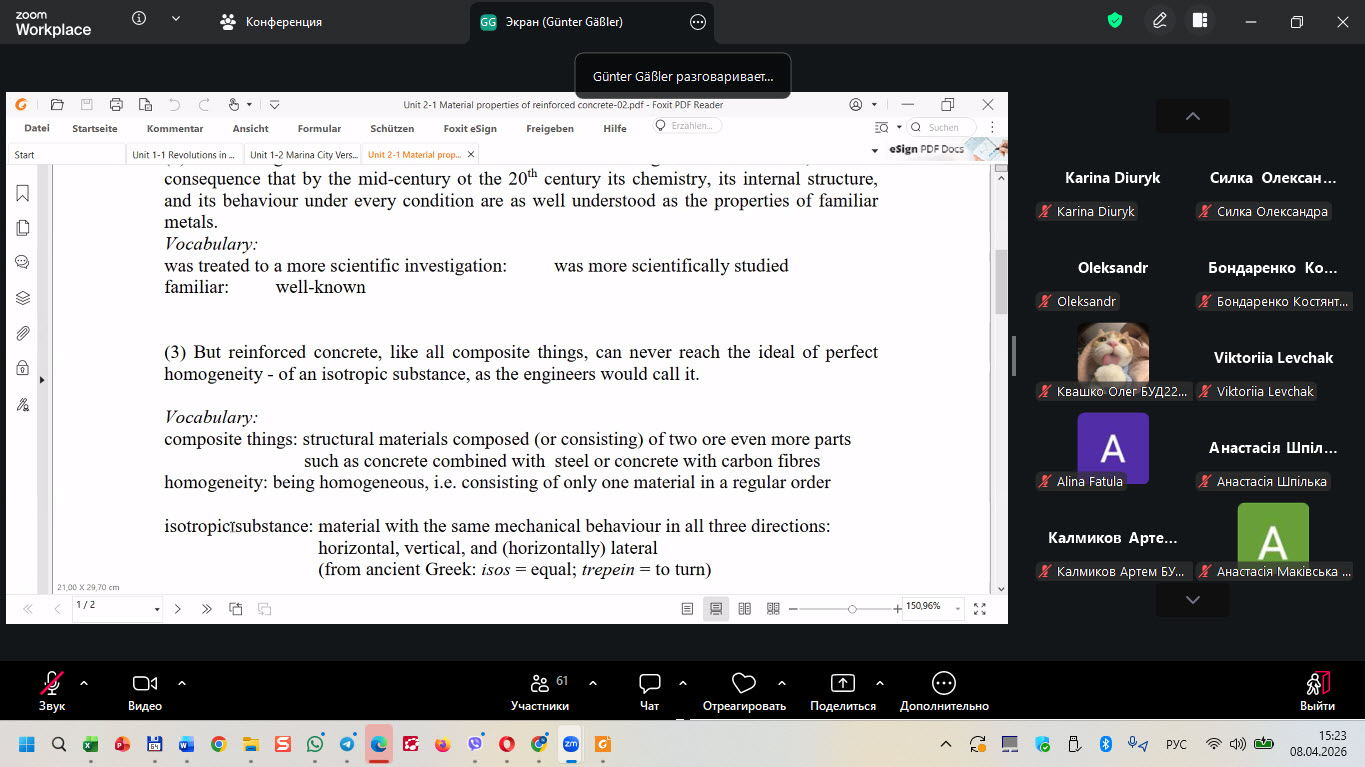Open the Kommentar ribbon tab in Foxit
Image resolution: width=1365 pixels, height=767 pixels.
[x=175, y=128]
